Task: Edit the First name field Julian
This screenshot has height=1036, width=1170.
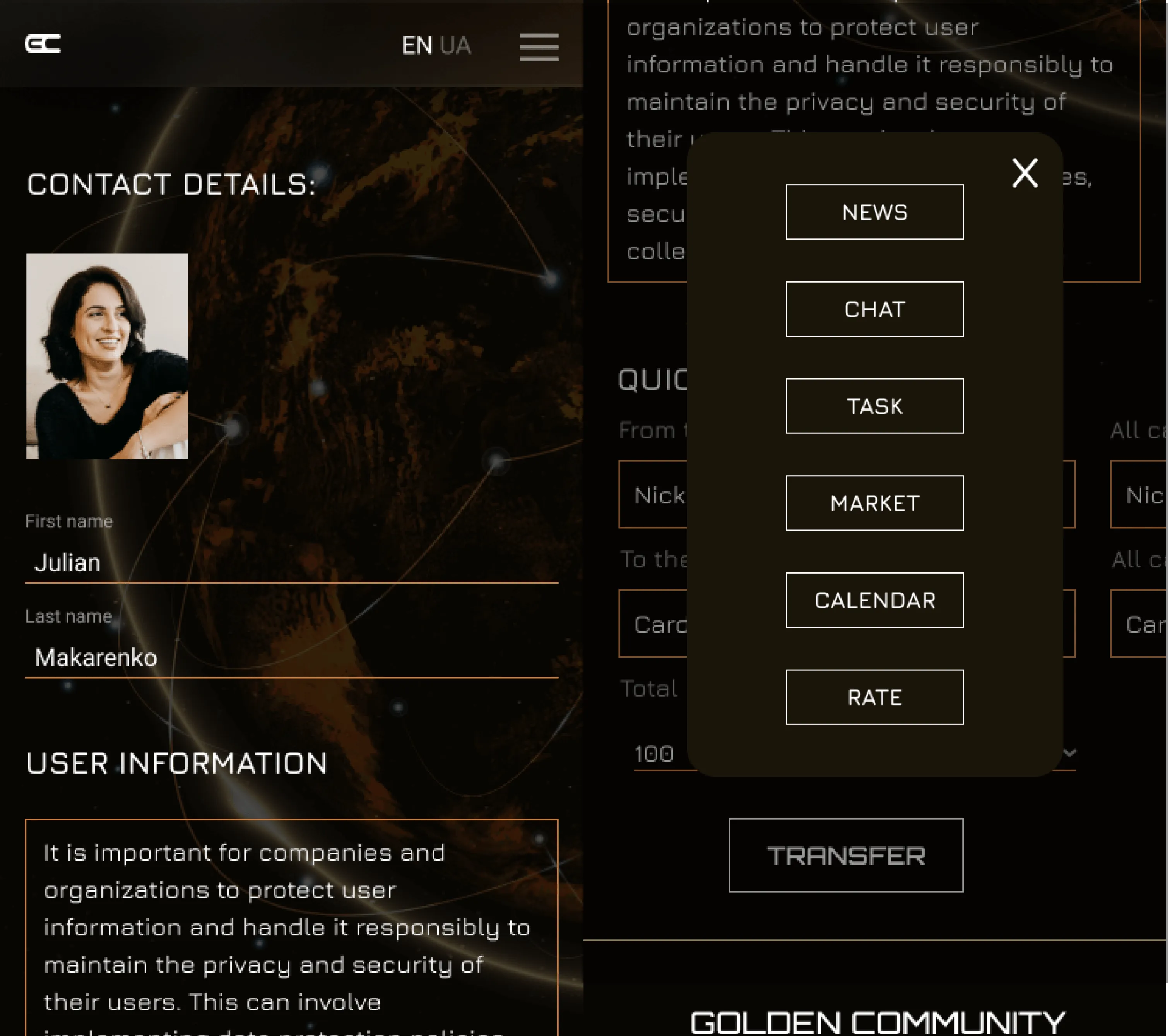Action: pos(291,563)
